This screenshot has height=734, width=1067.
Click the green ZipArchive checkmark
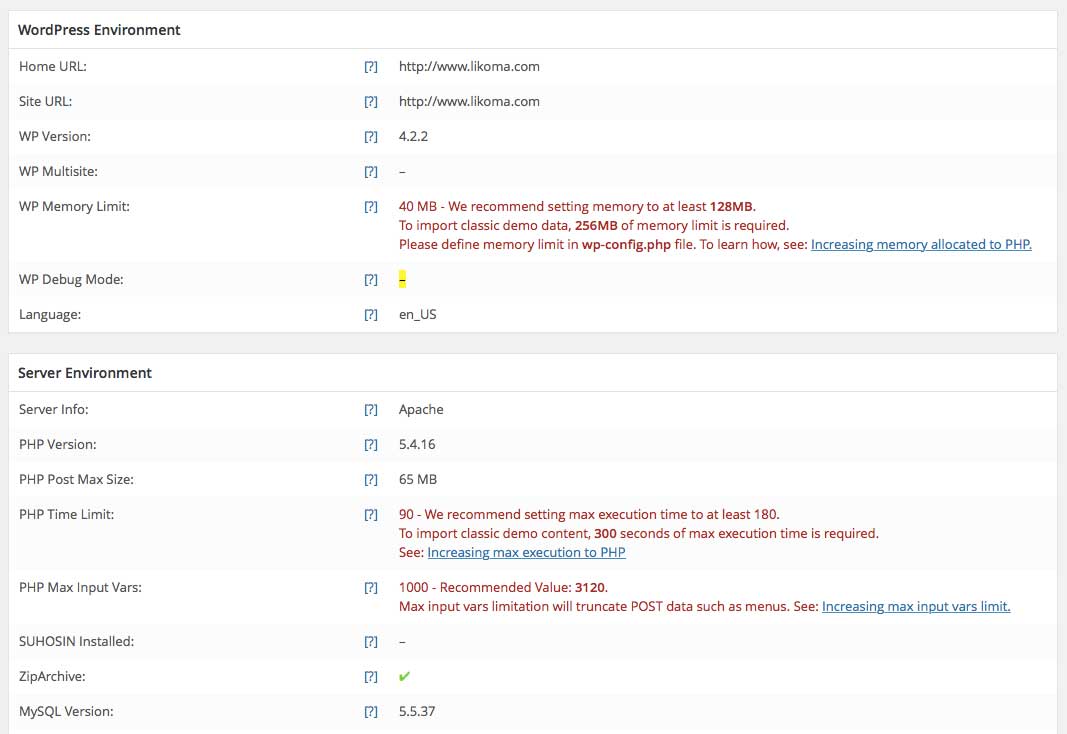(404, 676)
